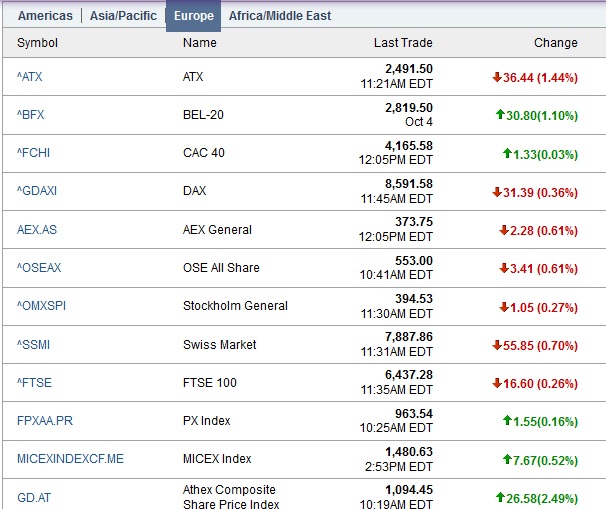The image size is (606, 509).
Task: Open the ^ATX symbol link
Action: tap(30, 77)
